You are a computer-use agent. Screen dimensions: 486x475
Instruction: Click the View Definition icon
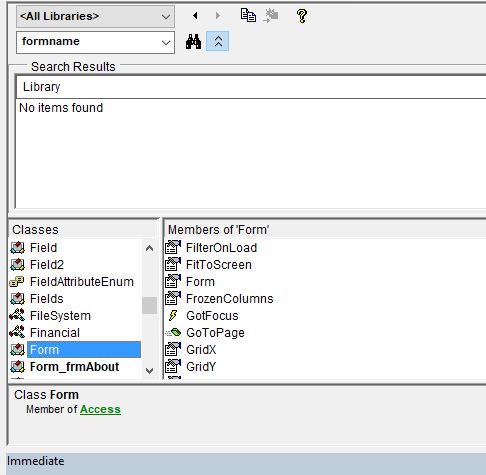click(271, 15)
